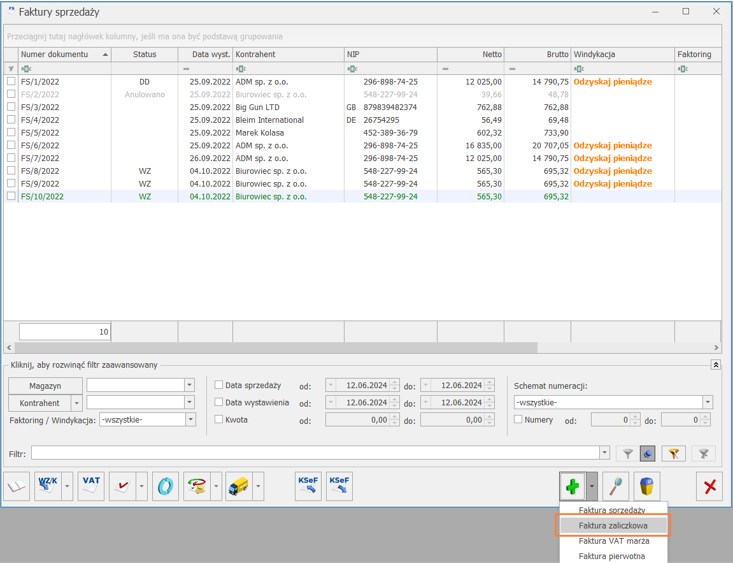
Task: Open dropdown arrow next to the plus button
Action: 592,487
